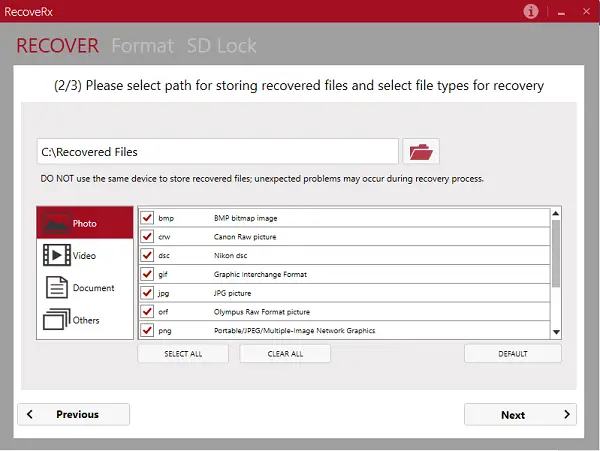Minimize the RecoveRx window
This screenshot has height=451, width=600.
pyautogui.click(x=561, y=13)
